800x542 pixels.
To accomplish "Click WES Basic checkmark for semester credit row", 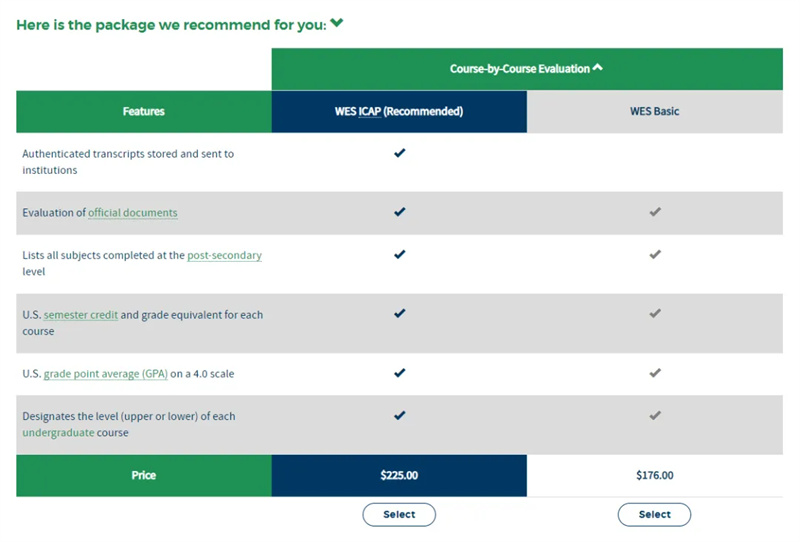I will click(655, 314).
